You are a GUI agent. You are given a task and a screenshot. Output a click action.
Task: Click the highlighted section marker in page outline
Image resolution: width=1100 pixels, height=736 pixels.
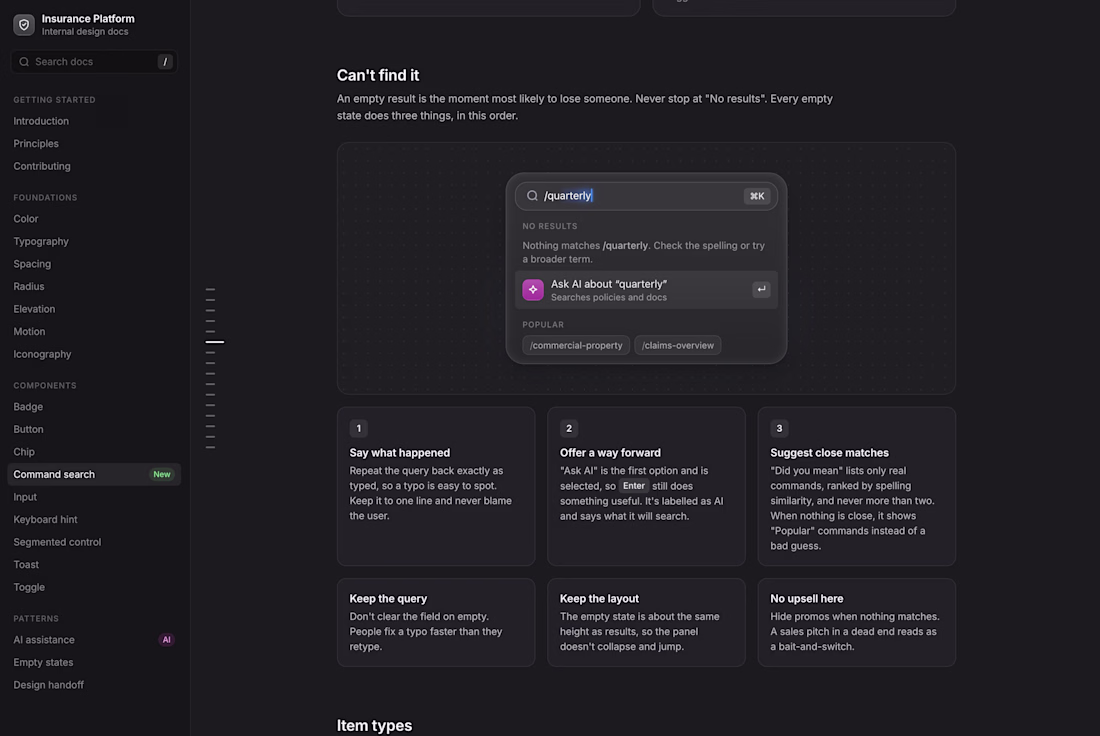pyautogui.click(x=215, y=342)
